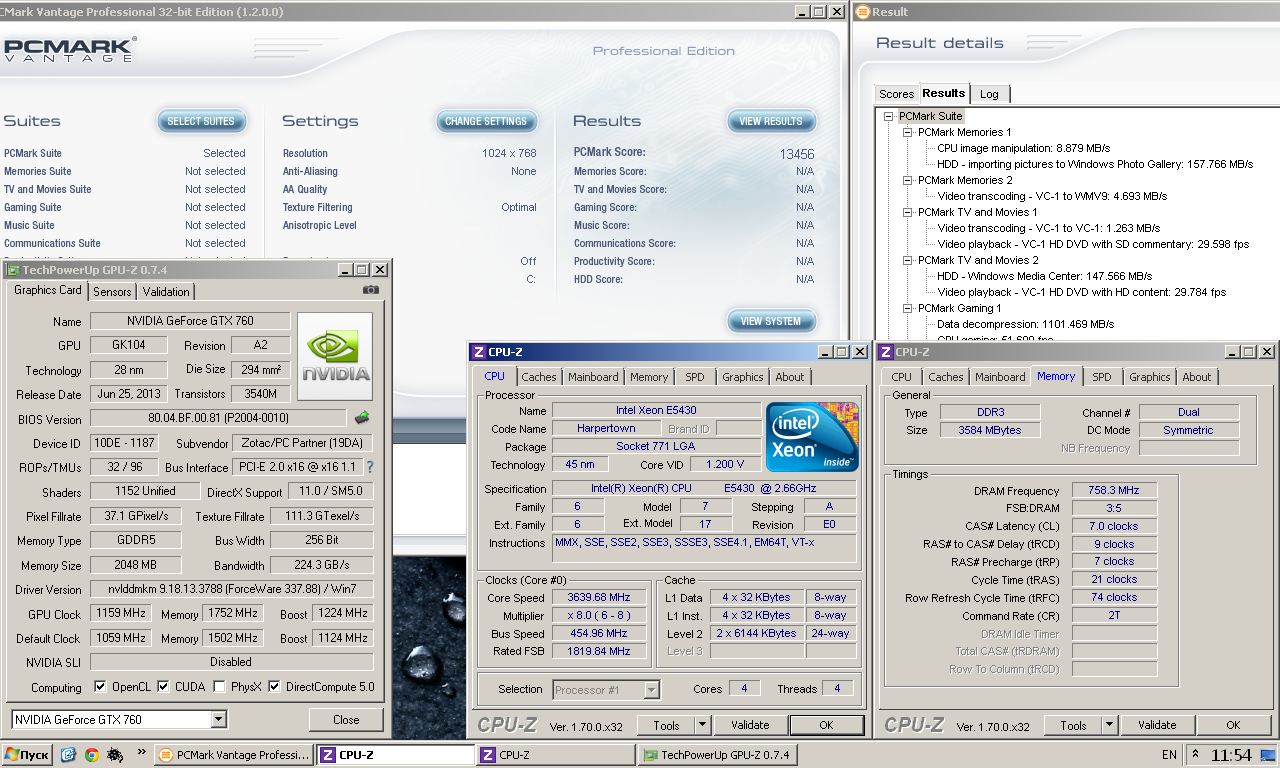This screenshot has width=1280, height=768.
Task: Click the VIEW SYSTEM button
Action: tap(771, 321)
